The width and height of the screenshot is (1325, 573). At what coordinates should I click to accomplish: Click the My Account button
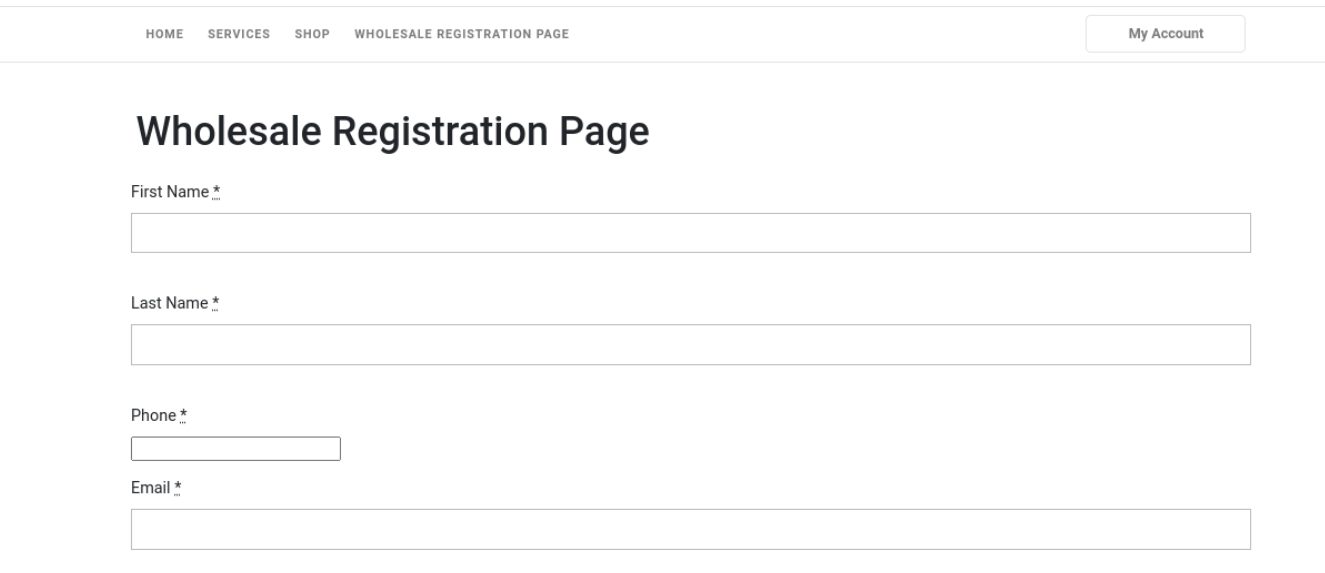(x=1165, y=34)
